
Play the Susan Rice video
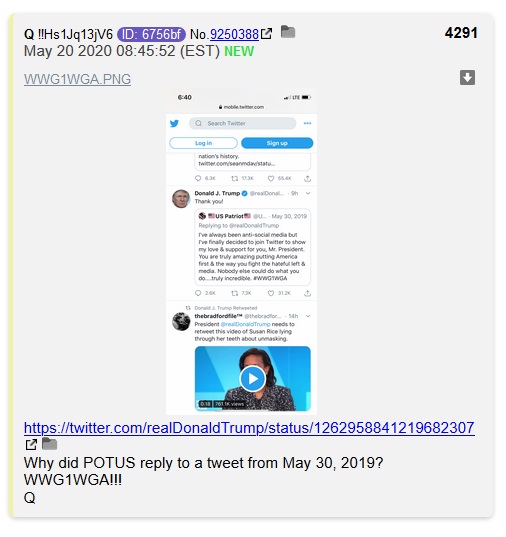pyautogui.click(x=253, y=379)
